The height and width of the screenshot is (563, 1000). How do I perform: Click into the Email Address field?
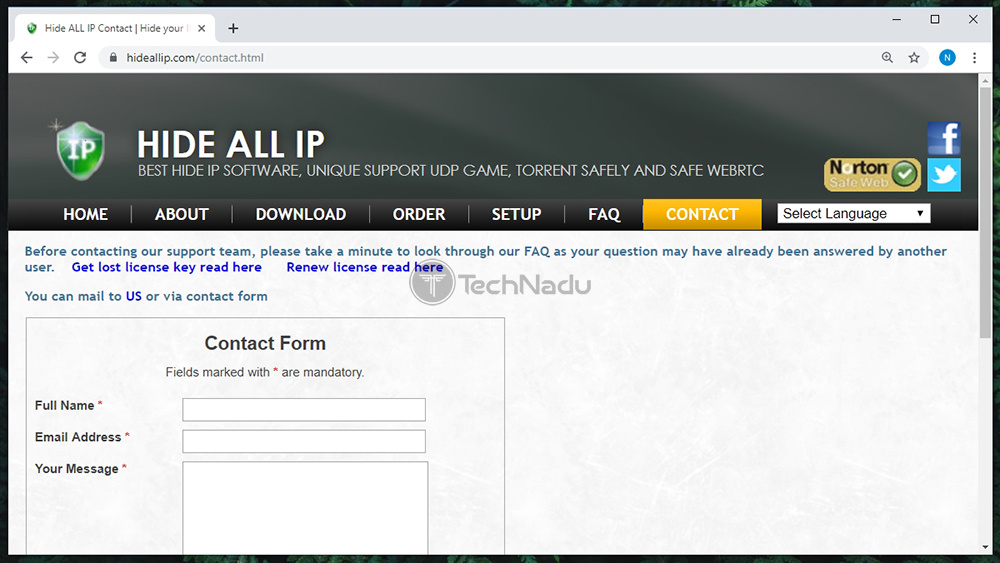pos(304,441)
